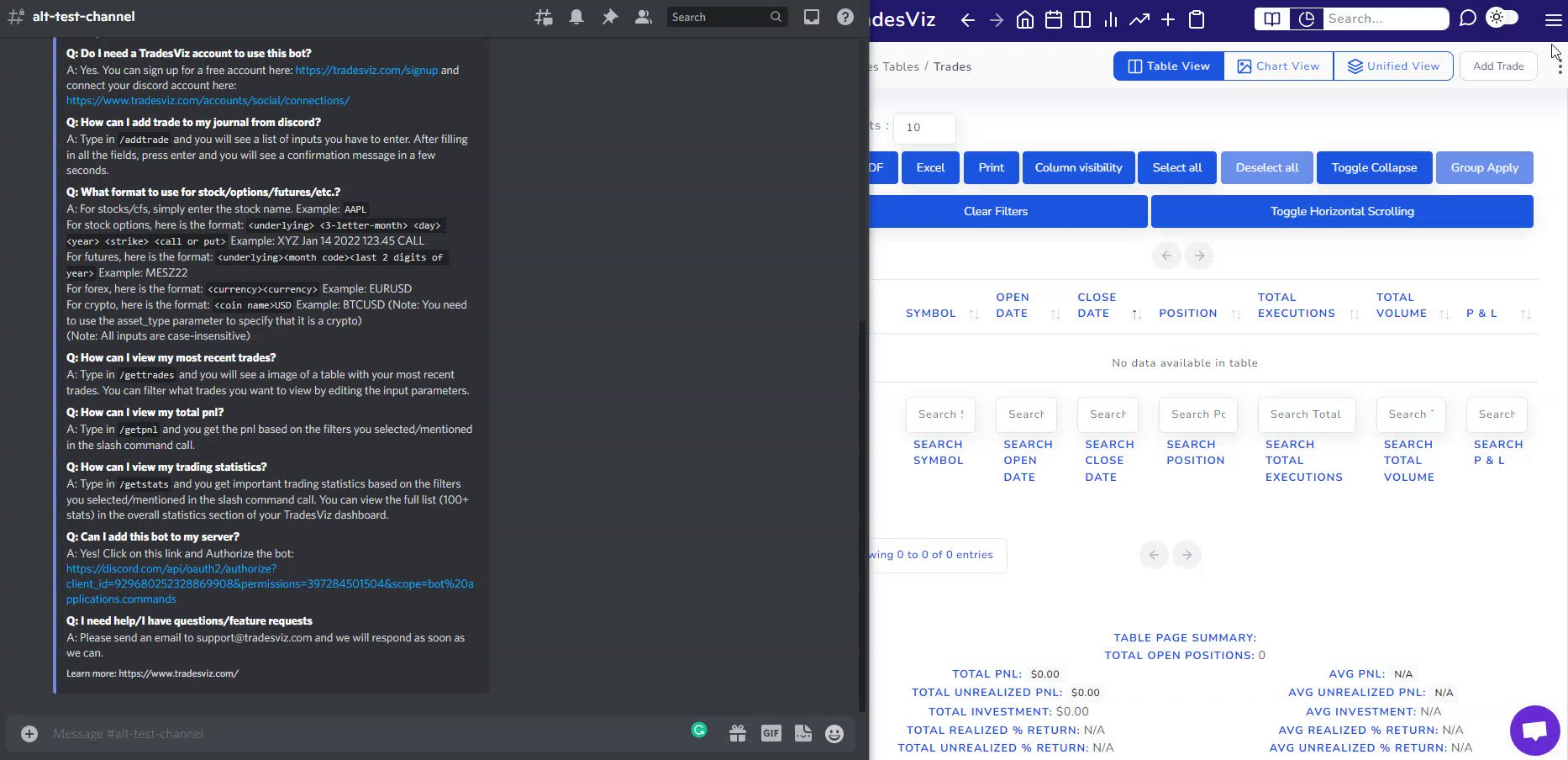Open the GIF picker in Discord
Screen dimensions: 1568x760
point(771,734)
